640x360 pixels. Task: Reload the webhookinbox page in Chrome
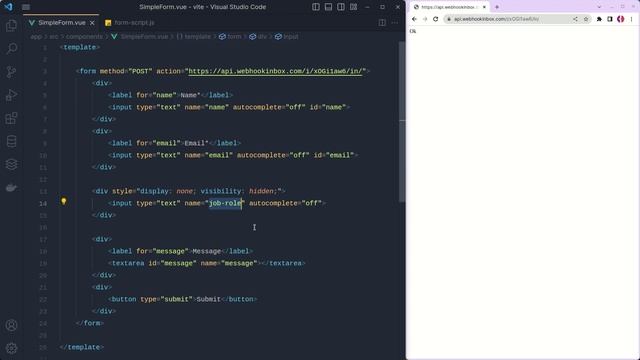(x=436, y=19)
